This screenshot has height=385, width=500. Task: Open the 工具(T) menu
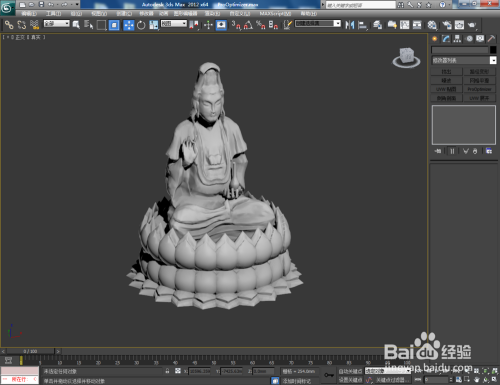(53, 14)
